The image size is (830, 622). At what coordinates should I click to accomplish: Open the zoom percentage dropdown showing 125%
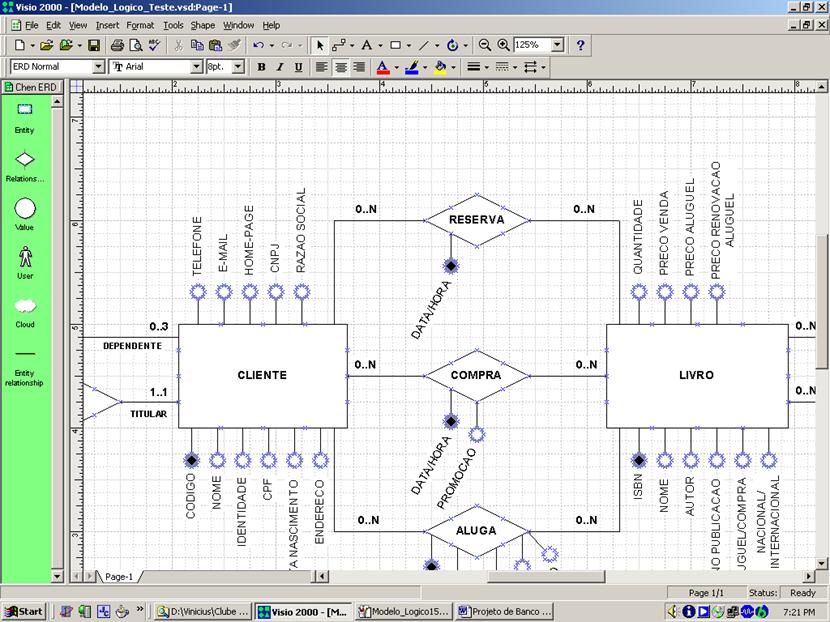coord(556,45)
